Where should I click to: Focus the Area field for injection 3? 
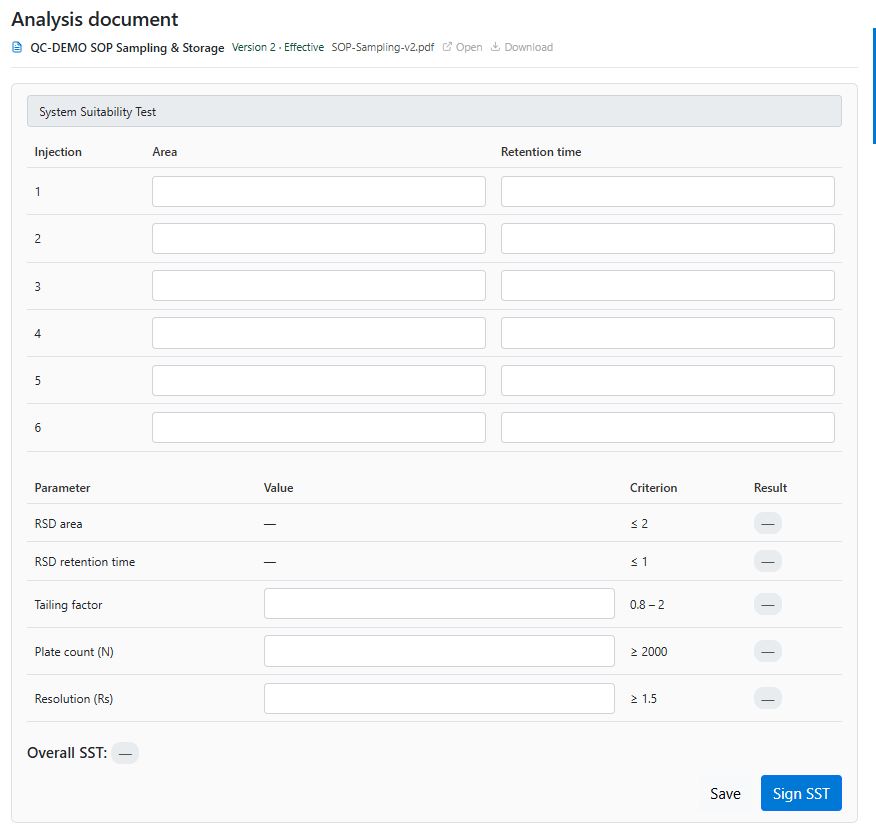click(319, 286)
